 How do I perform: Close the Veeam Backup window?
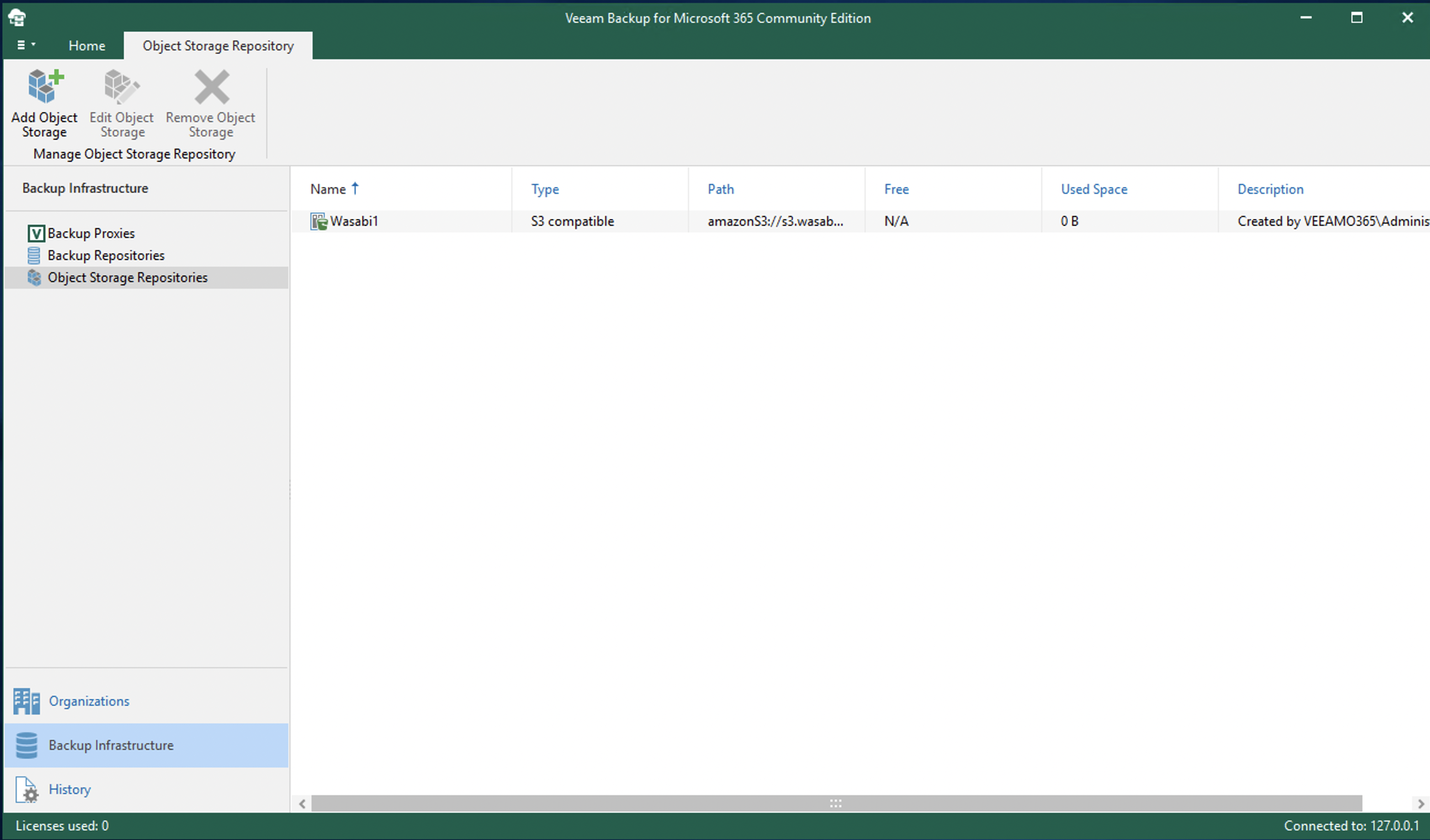pos(1407,18)
